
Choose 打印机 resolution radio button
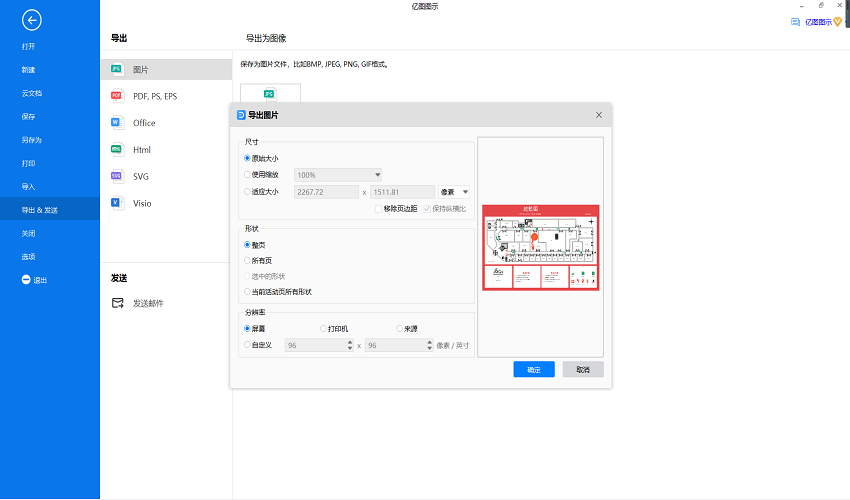[323, 328]
